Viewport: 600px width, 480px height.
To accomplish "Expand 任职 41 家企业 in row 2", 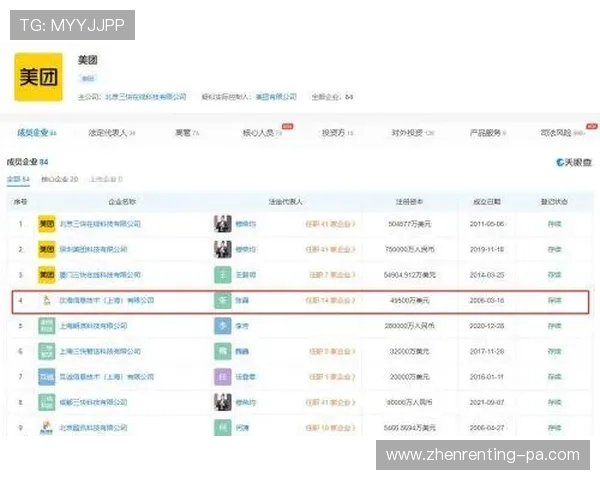I will coord(330,250).
